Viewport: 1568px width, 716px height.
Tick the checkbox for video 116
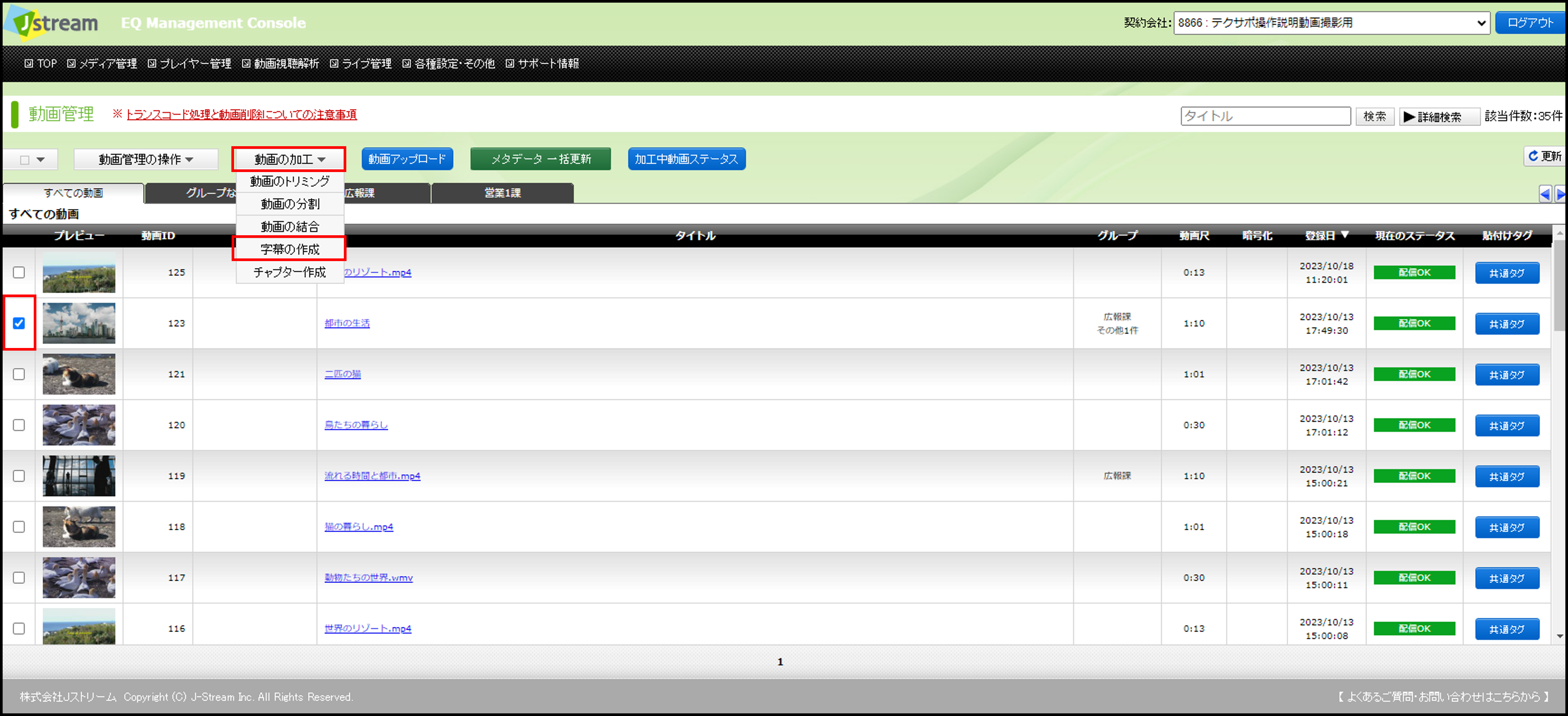[19, 628]
